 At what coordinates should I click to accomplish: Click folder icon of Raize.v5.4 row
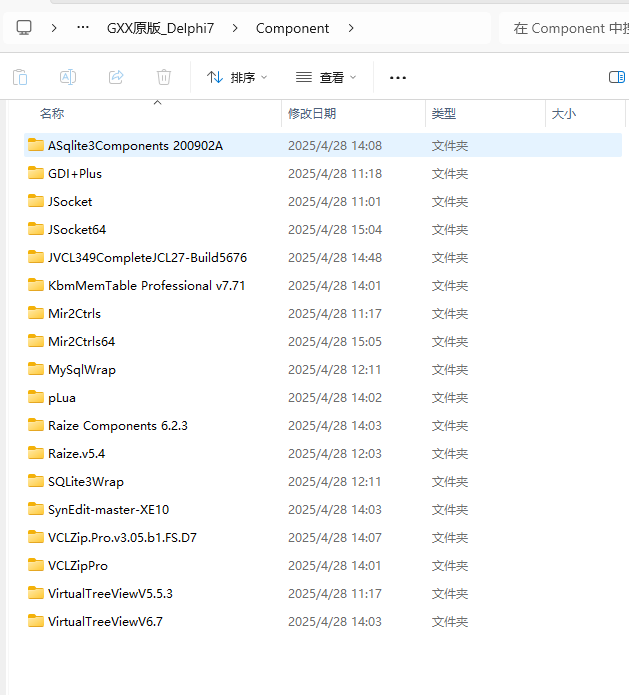[36, 453]
